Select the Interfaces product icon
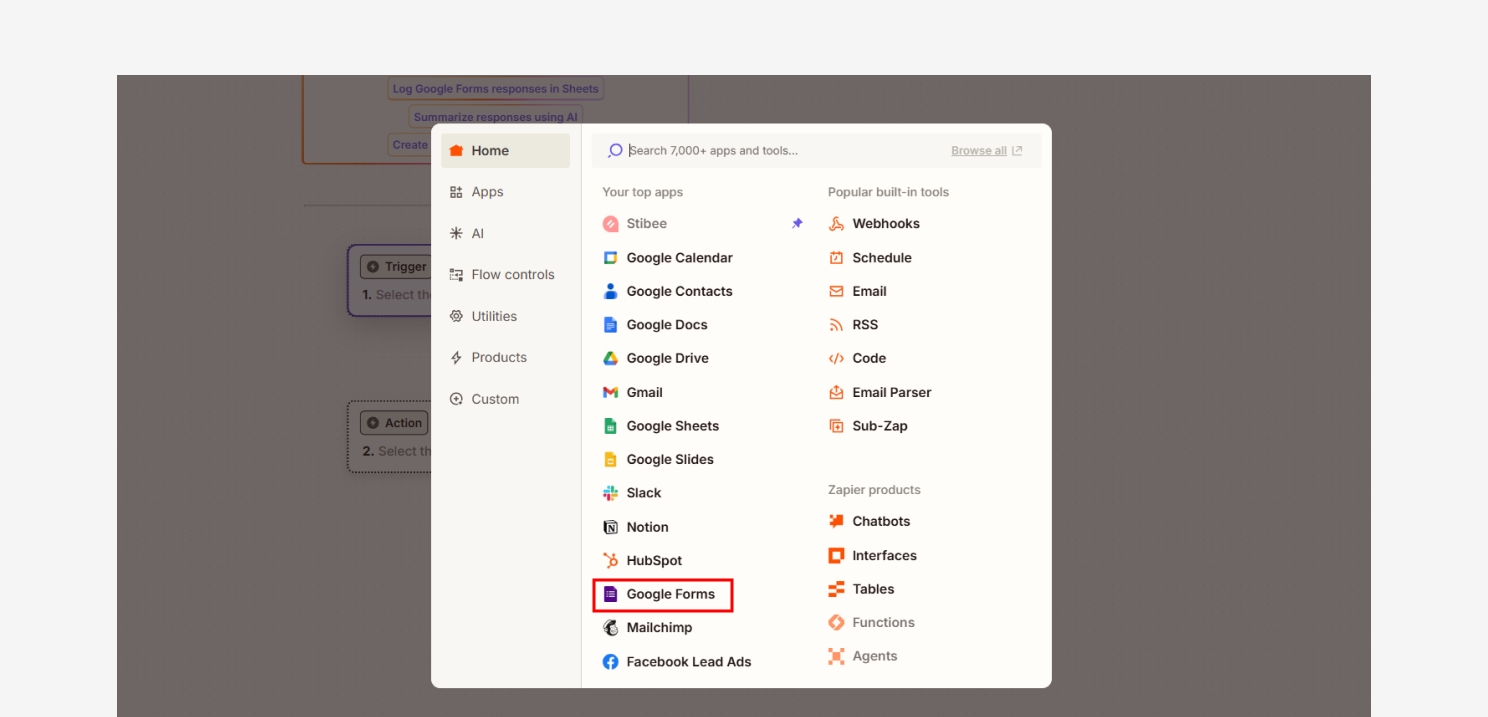This screenshot has width=1488, height=717. [837, 556]
